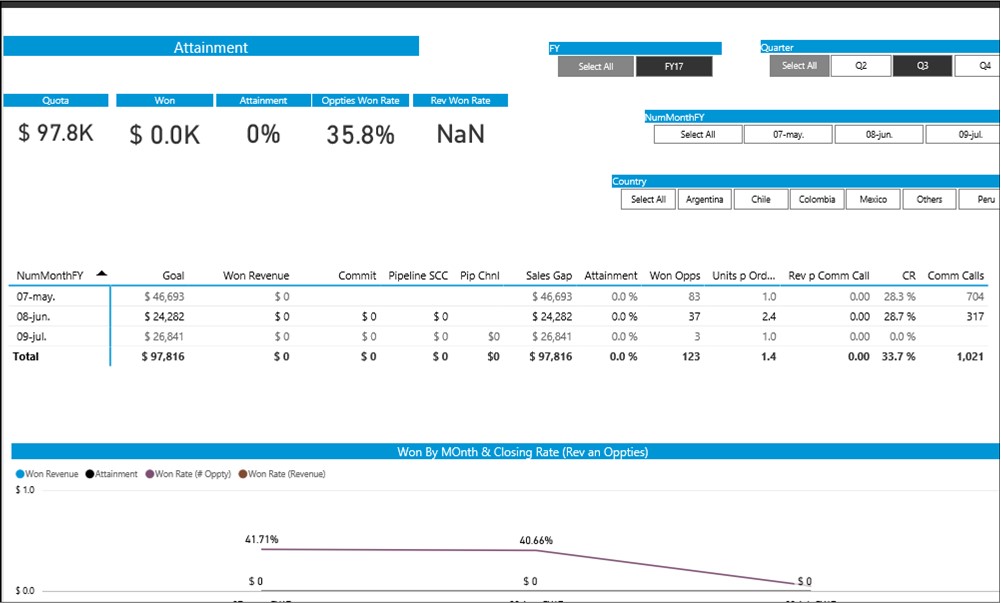Click Comm Calls value 704
The height and width of the screenshot is (603, 1001).
click(x=975, y=297)
